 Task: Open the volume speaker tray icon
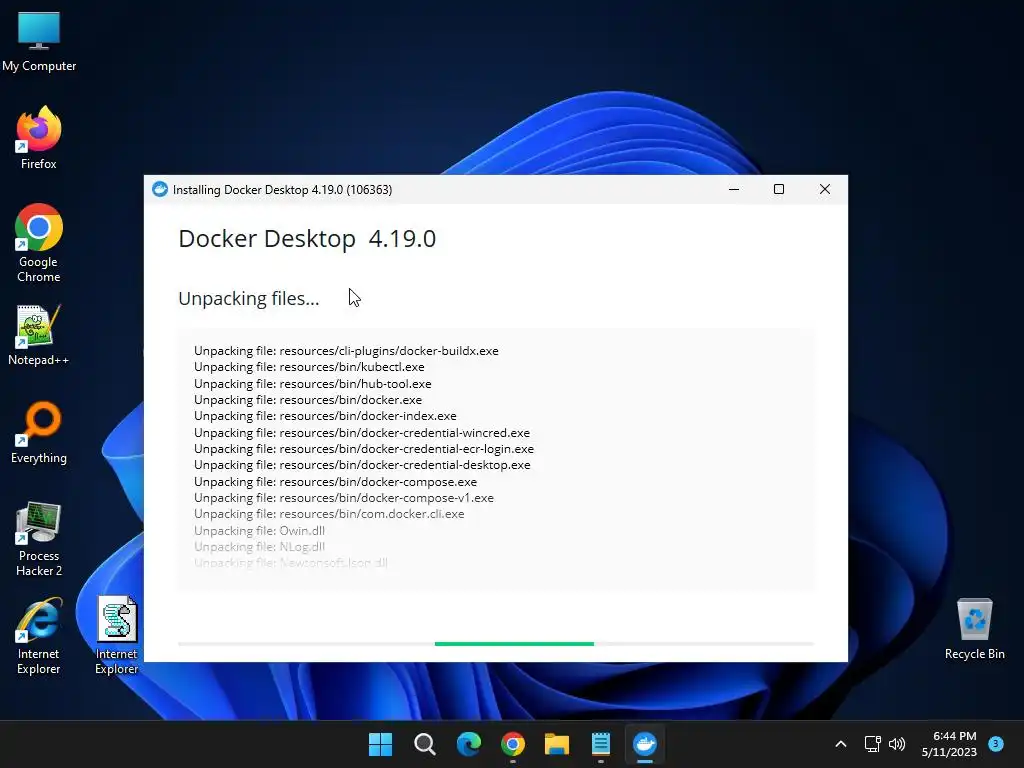(897, 744)
